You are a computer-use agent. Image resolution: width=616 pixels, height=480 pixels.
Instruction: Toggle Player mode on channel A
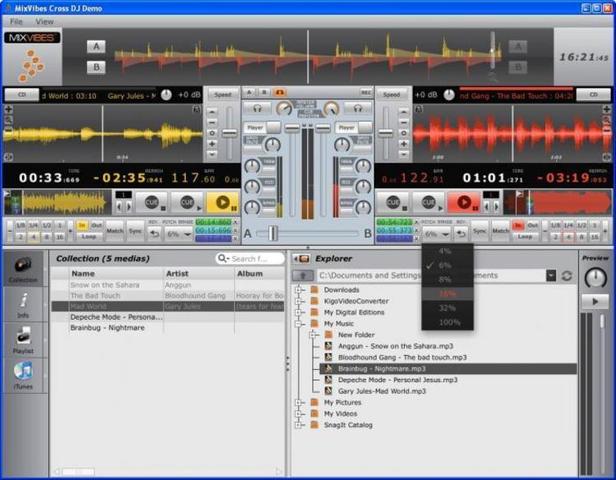[262, 128]
